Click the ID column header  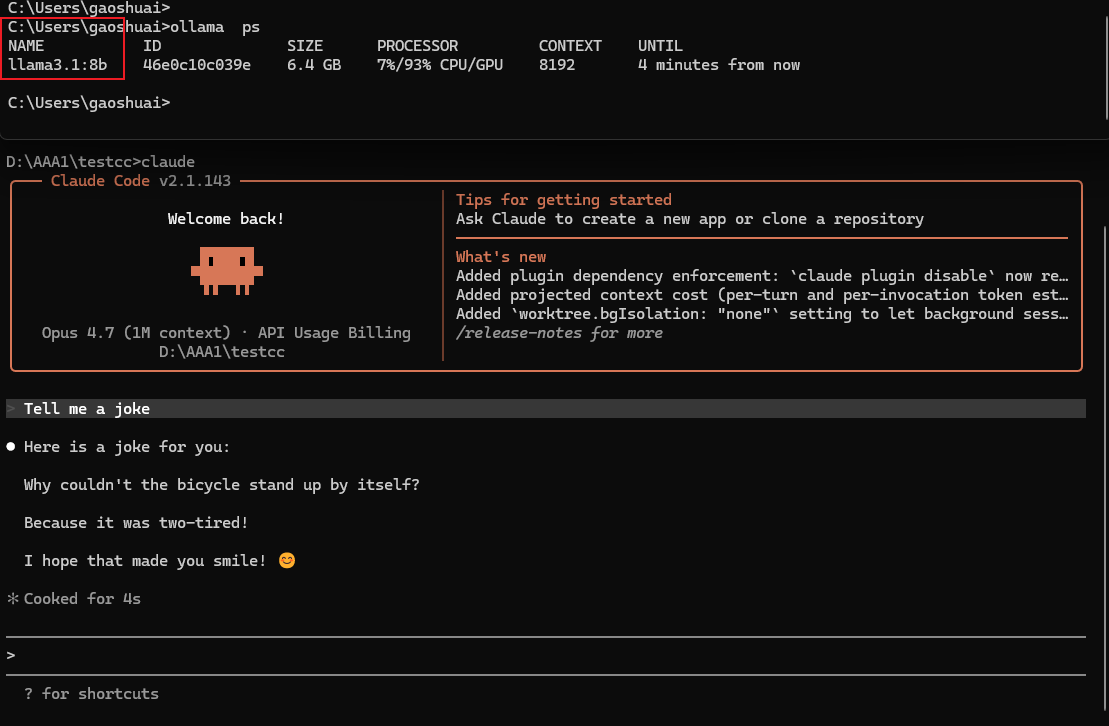pyautogui.click(x=152, y=46)
